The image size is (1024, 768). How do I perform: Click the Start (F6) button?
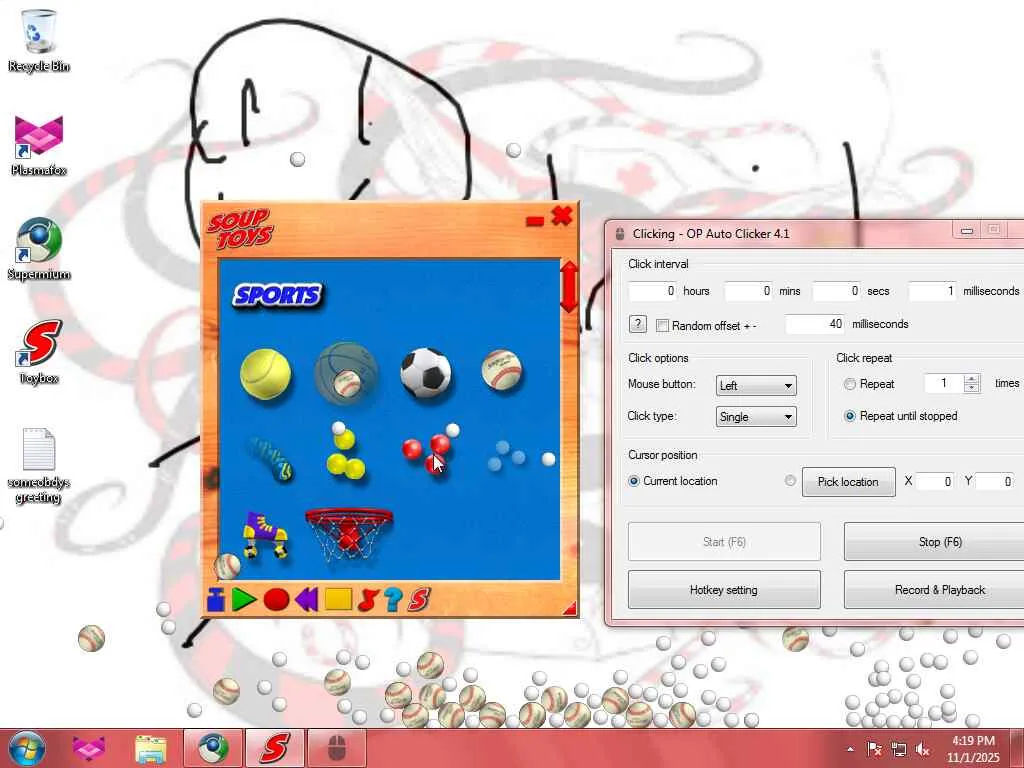[x=724, y=541]
